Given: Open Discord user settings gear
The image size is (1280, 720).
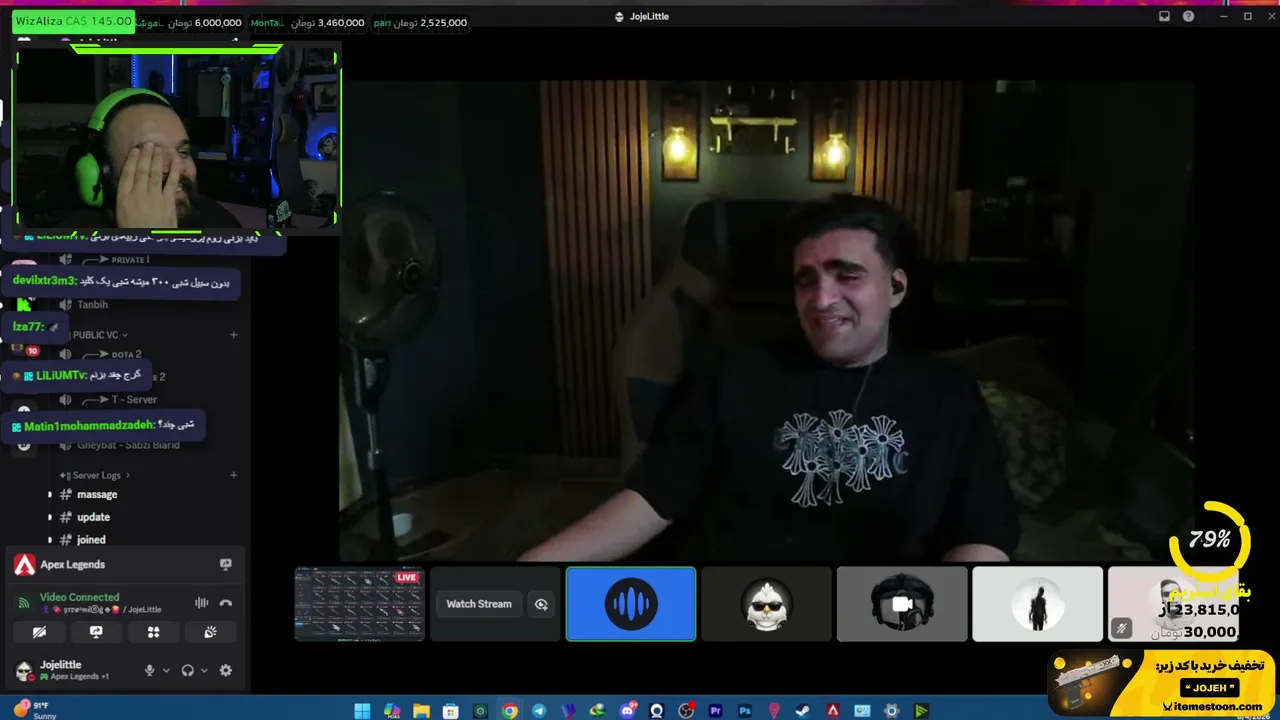Looking at the screenshot, I should (226, 671).
